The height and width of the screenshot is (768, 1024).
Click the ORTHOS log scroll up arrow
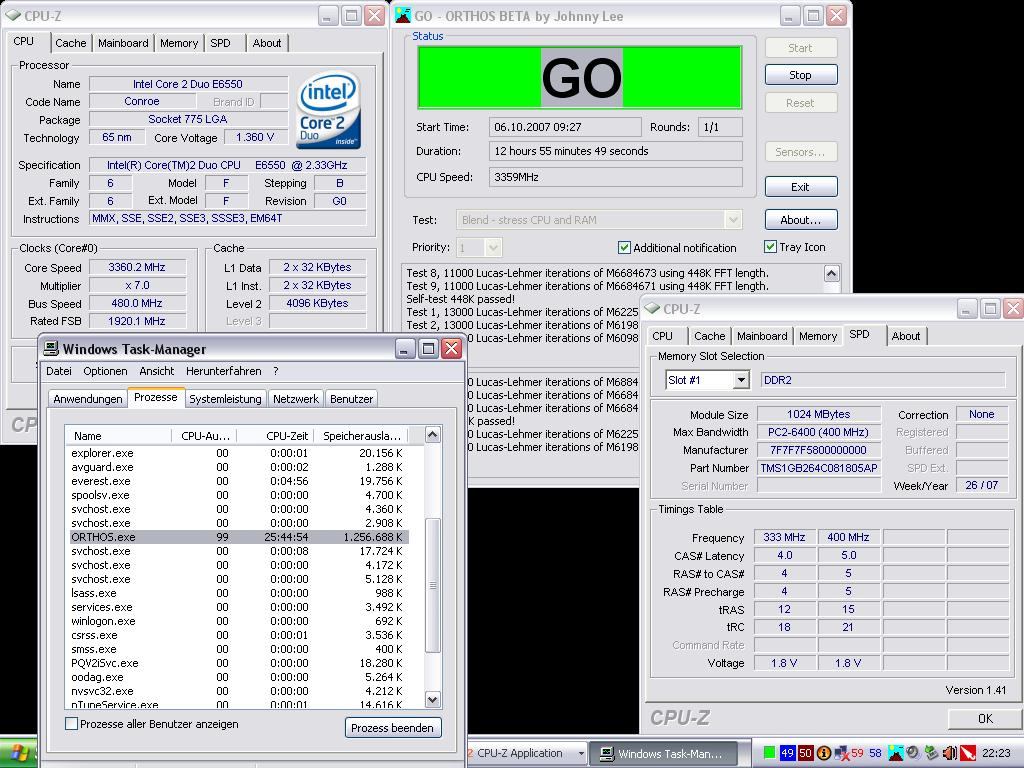(831, 273)
